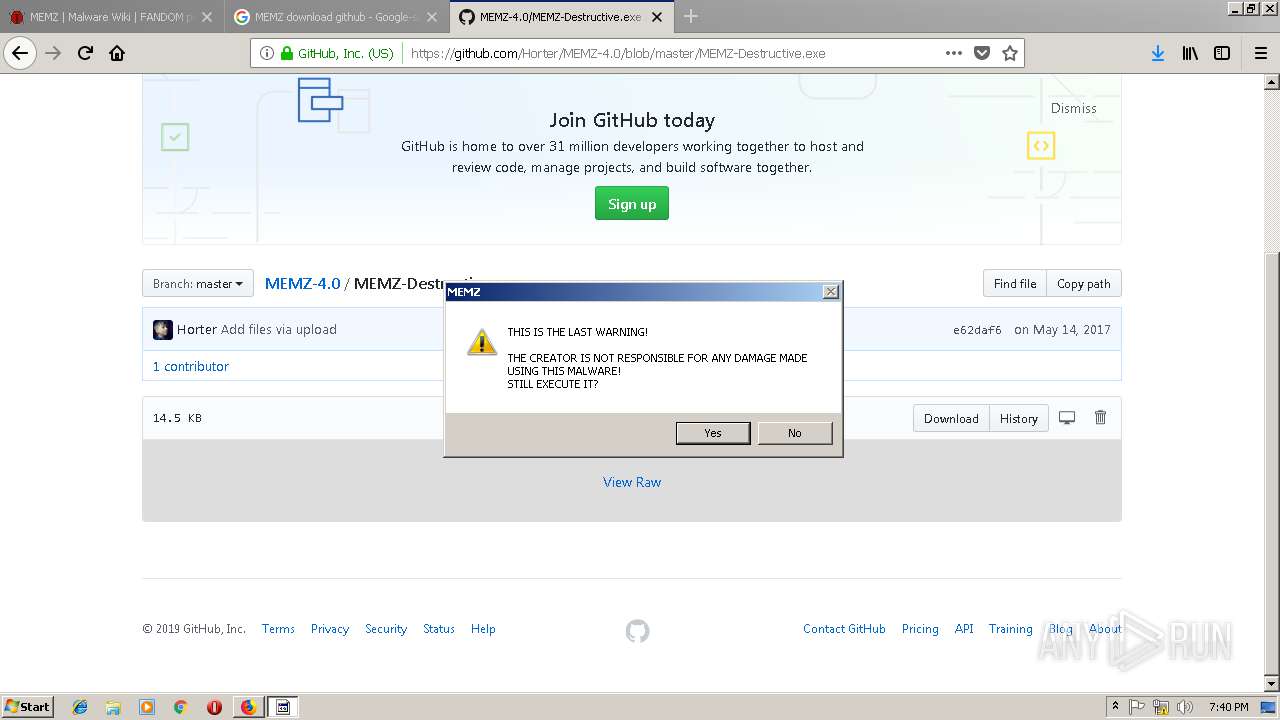
Task: Select the MEMZ-4.0 GitHub tab
Action: click(560, 17)
